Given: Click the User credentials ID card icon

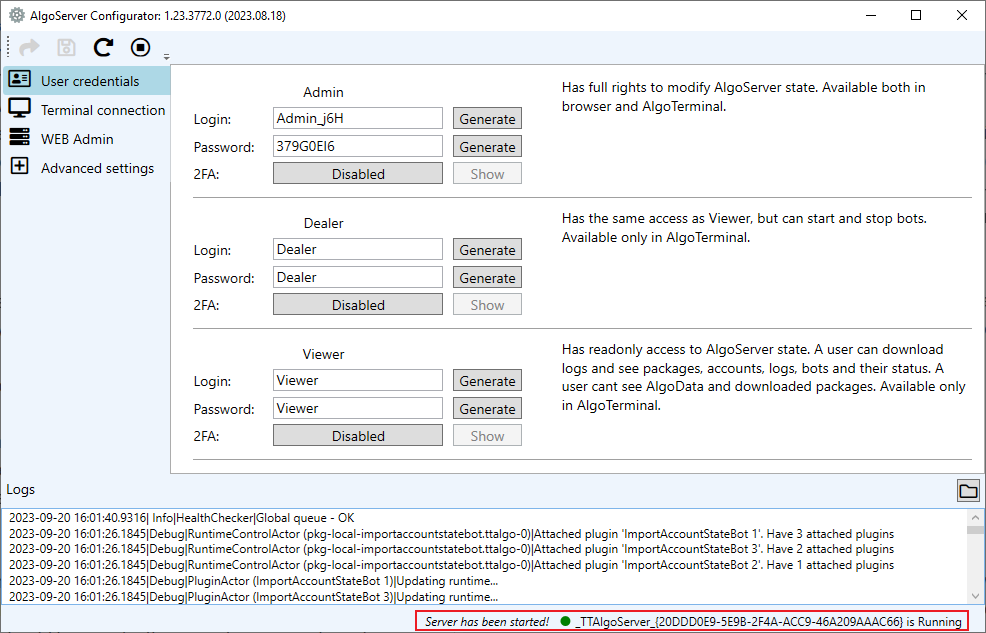Looking at the screenshot, I should 19,79.
